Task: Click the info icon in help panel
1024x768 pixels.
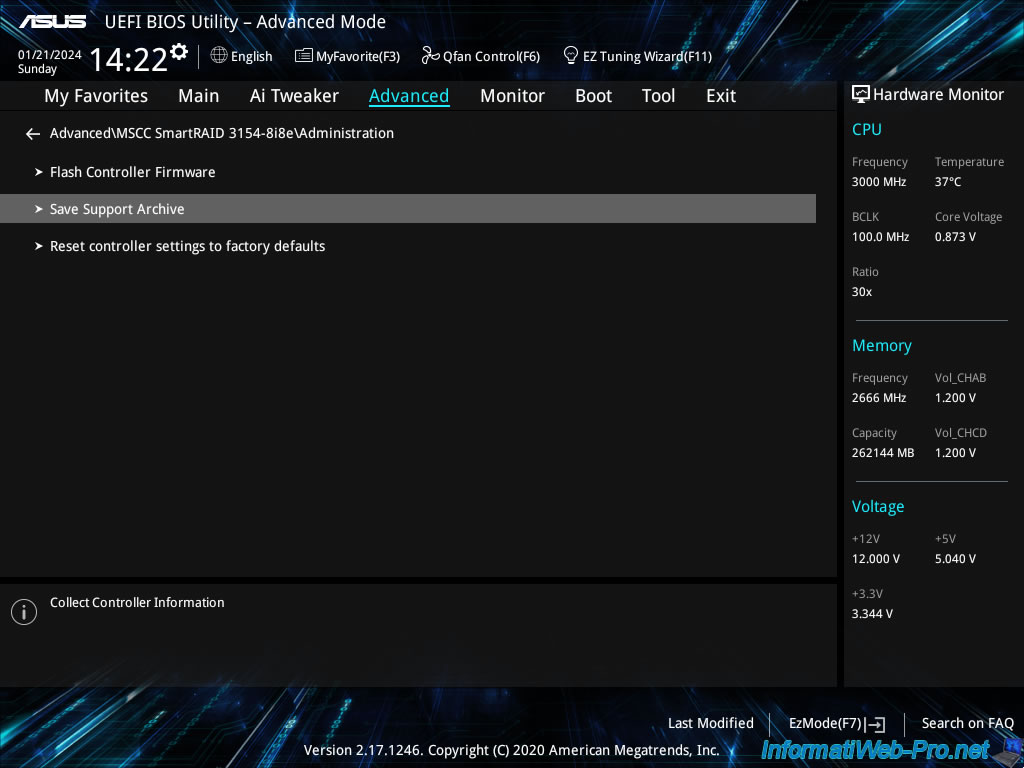Action: (x=24, y=612)
